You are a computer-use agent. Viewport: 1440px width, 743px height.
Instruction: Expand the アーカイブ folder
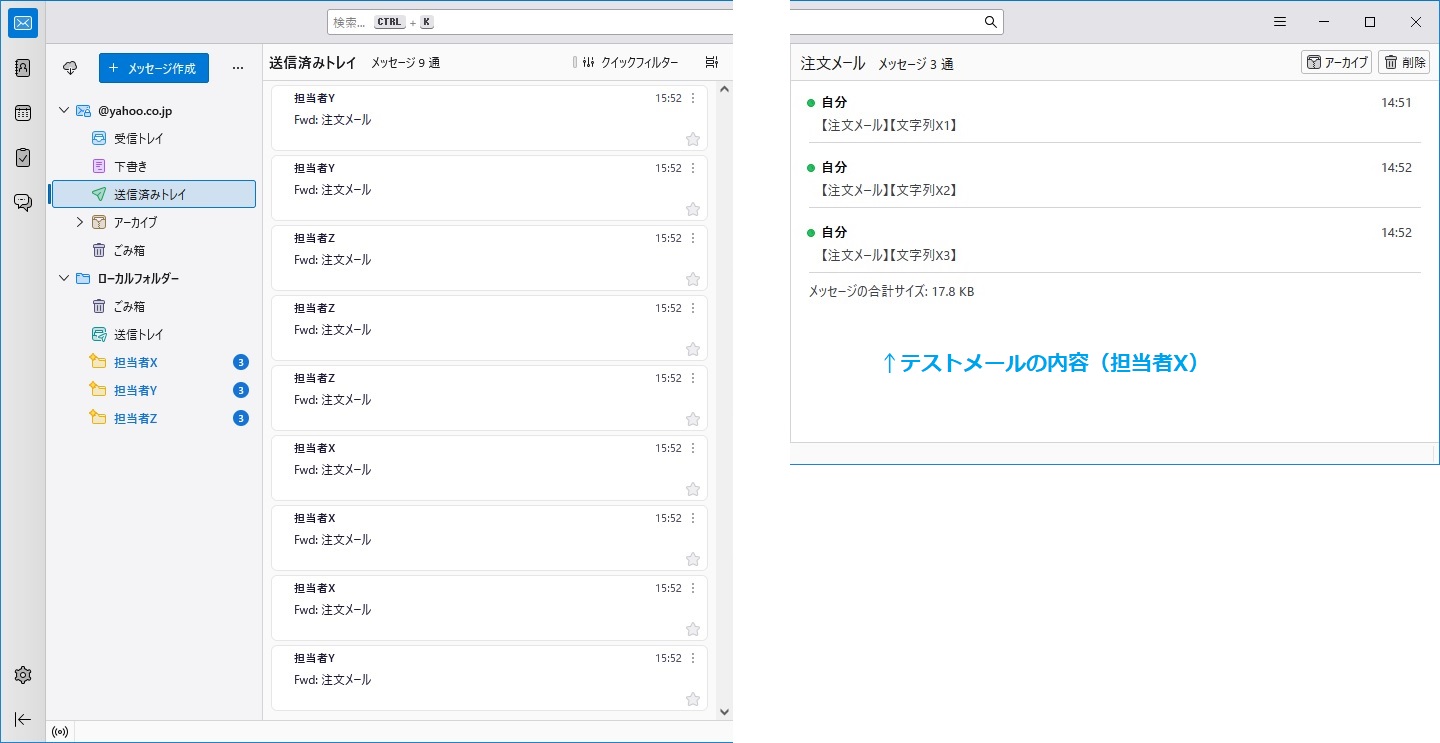coord(80,222)
